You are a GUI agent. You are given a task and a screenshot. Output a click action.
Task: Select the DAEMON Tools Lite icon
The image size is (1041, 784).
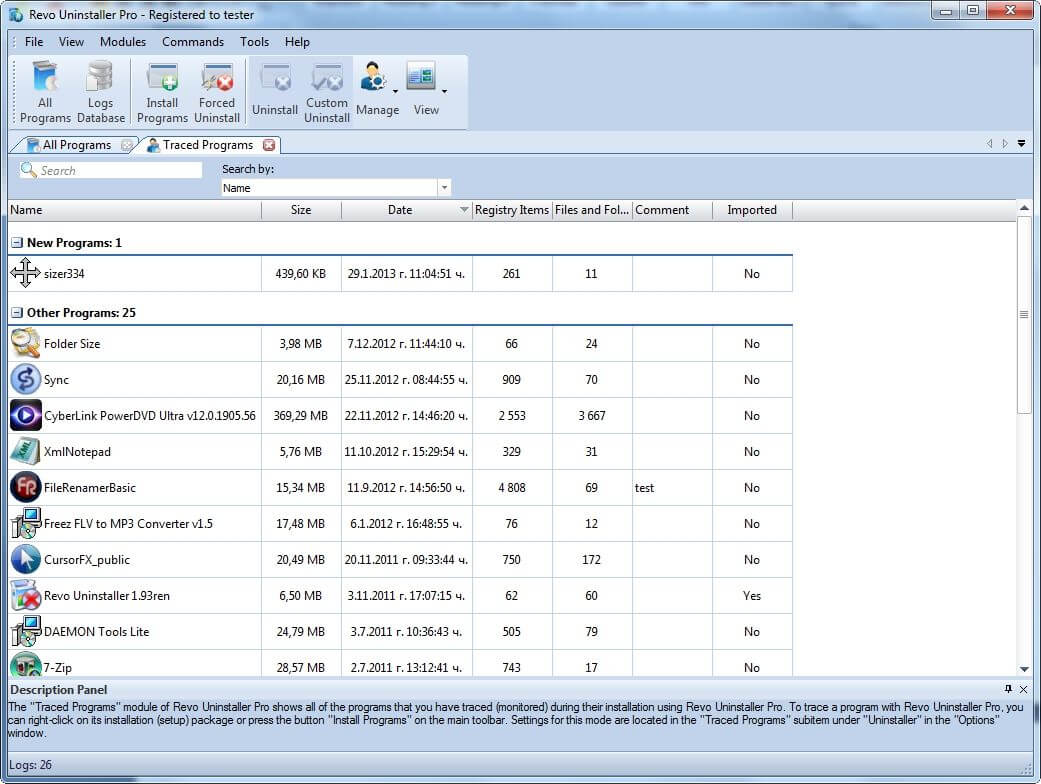pos(25,630)
